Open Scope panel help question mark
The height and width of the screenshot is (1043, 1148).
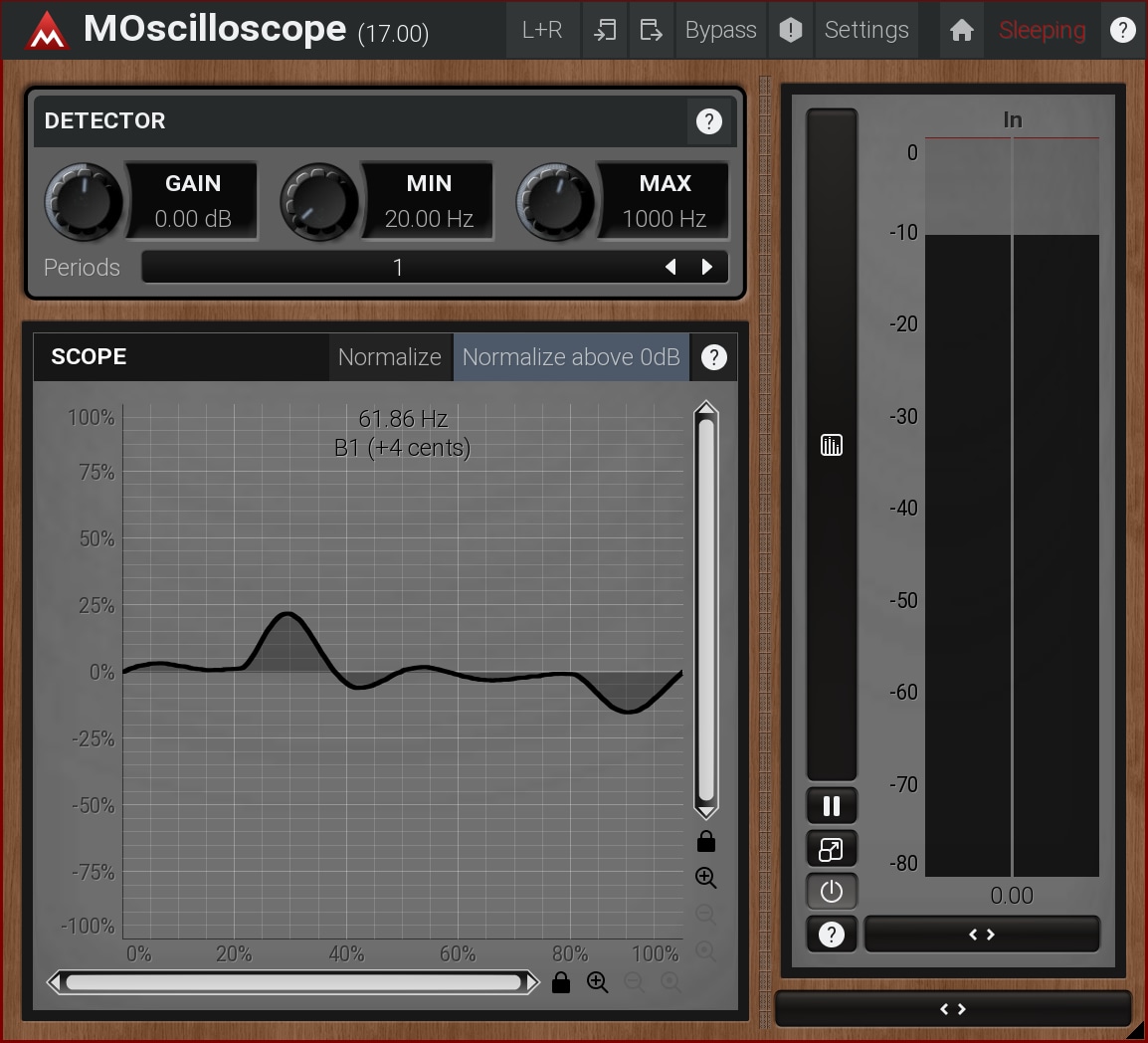coord(713,357)
